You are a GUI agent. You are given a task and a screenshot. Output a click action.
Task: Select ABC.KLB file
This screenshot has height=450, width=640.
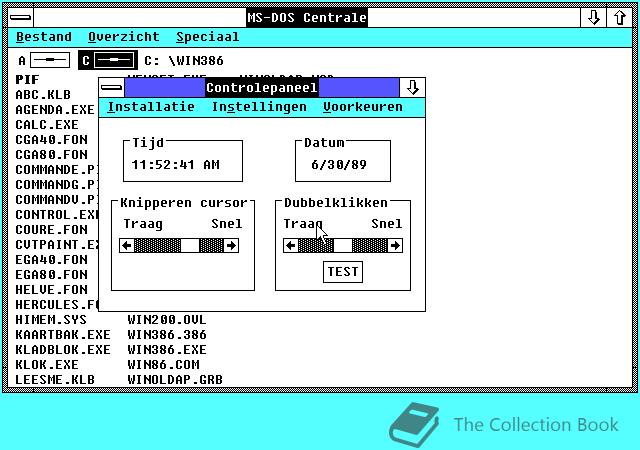coord(43,95)
